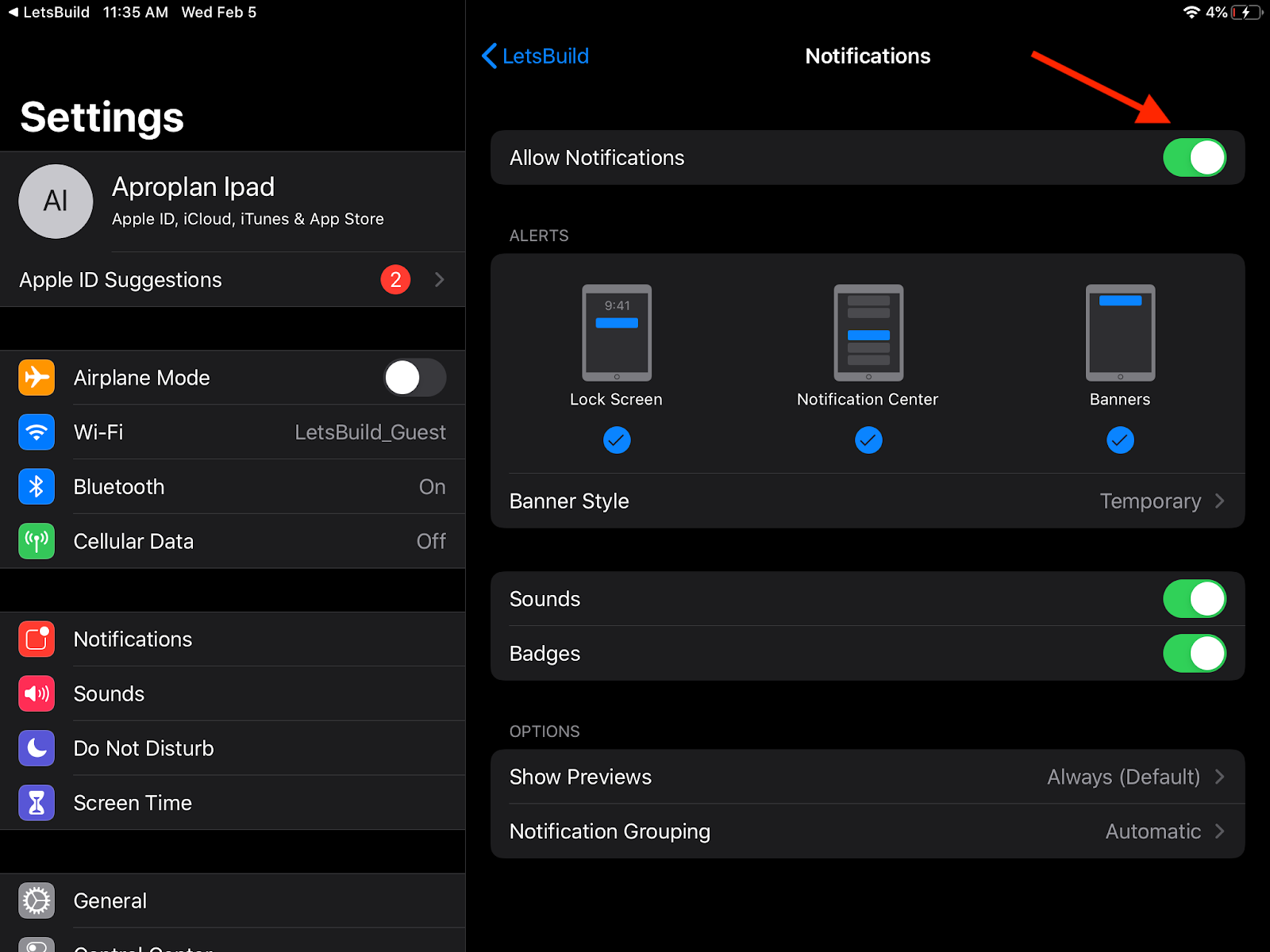Screen dimensions: 1270x952
Task: Tap the Settings heading
Action: point(102,118)
